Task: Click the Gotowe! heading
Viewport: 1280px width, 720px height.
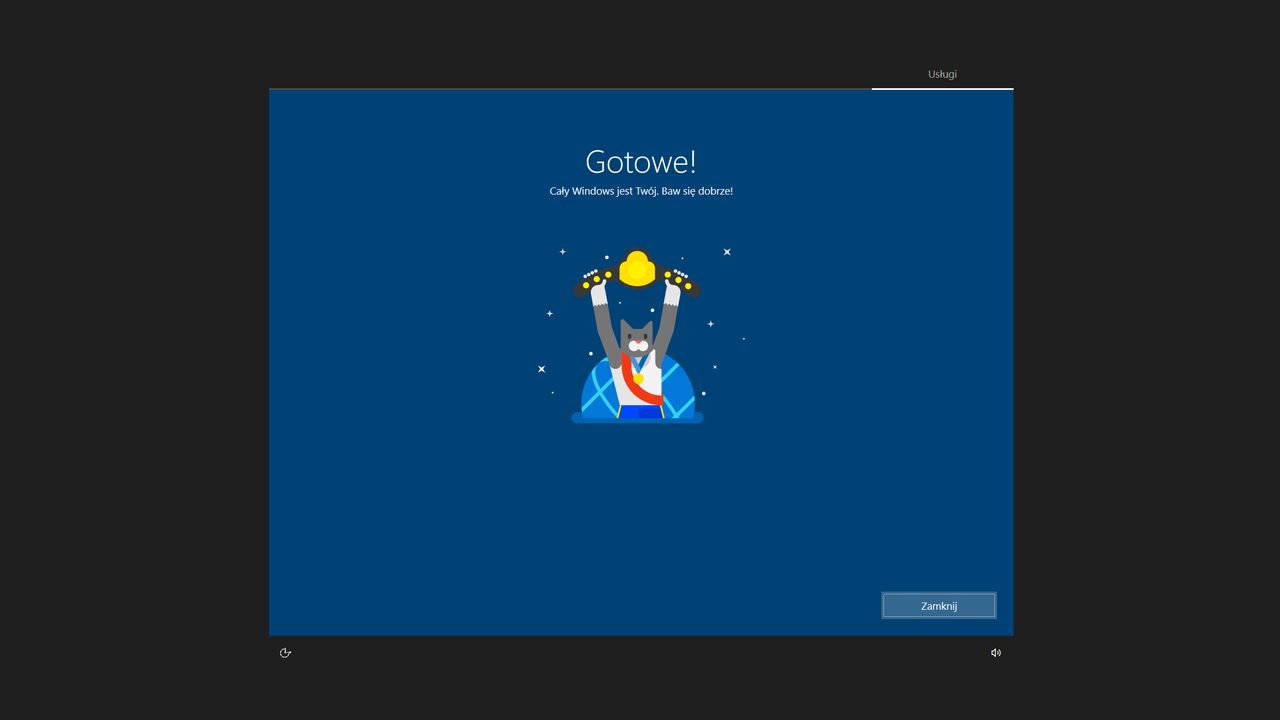Action: pyautogui.click(x=641, y=161)
